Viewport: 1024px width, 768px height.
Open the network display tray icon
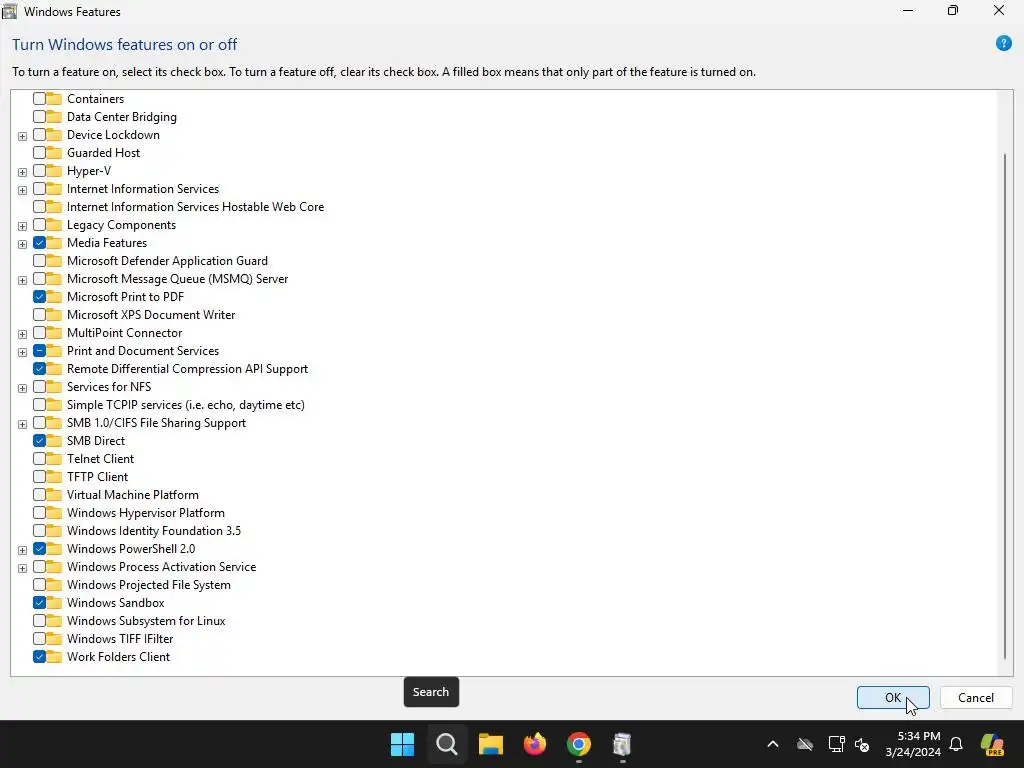(x=836, y=744)
